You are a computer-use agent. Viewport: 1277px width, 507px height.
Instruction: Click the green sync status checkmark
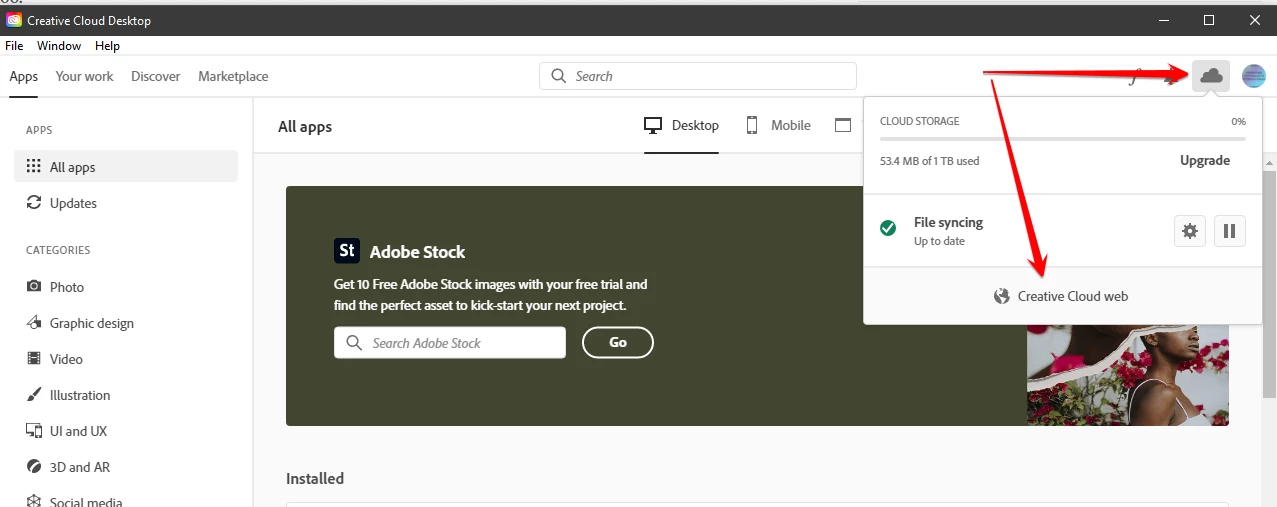point(887,229)
